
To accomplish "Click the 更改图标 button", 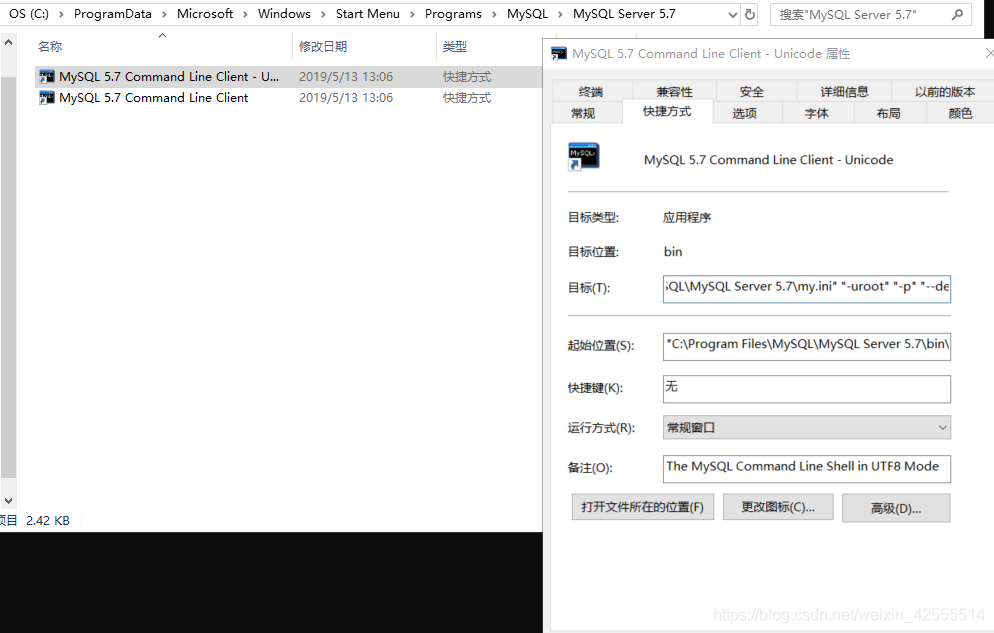I will point(778,507).
